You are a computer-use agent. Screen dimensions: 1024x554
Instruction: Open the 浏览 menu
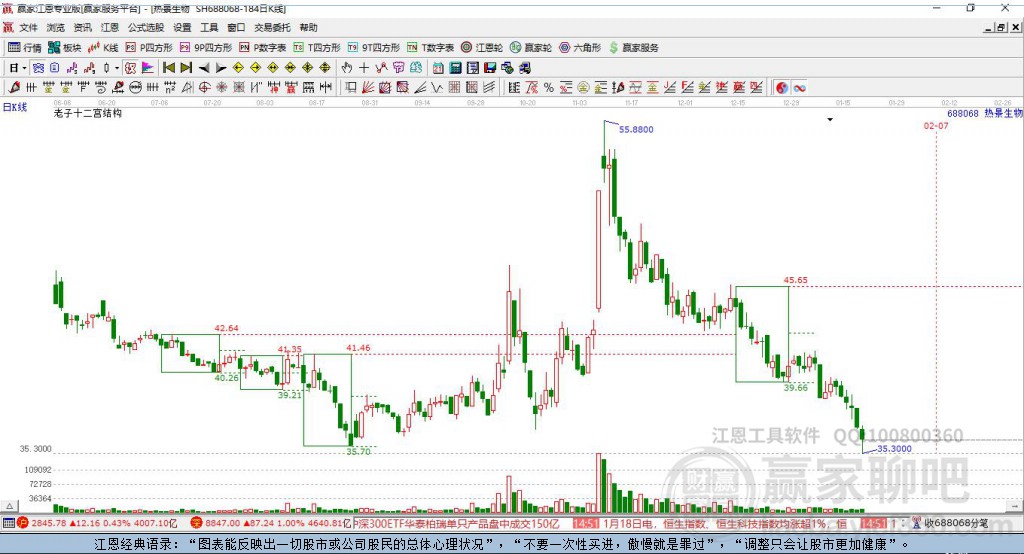click(56, 27)
